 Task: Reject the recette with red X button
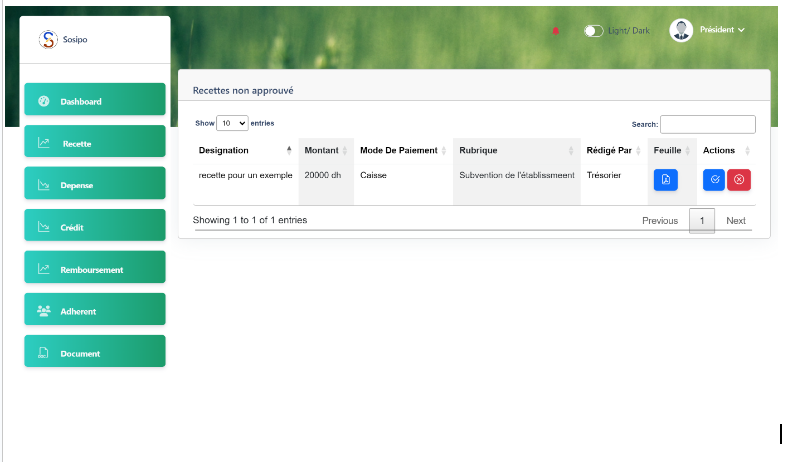(739, 180)
